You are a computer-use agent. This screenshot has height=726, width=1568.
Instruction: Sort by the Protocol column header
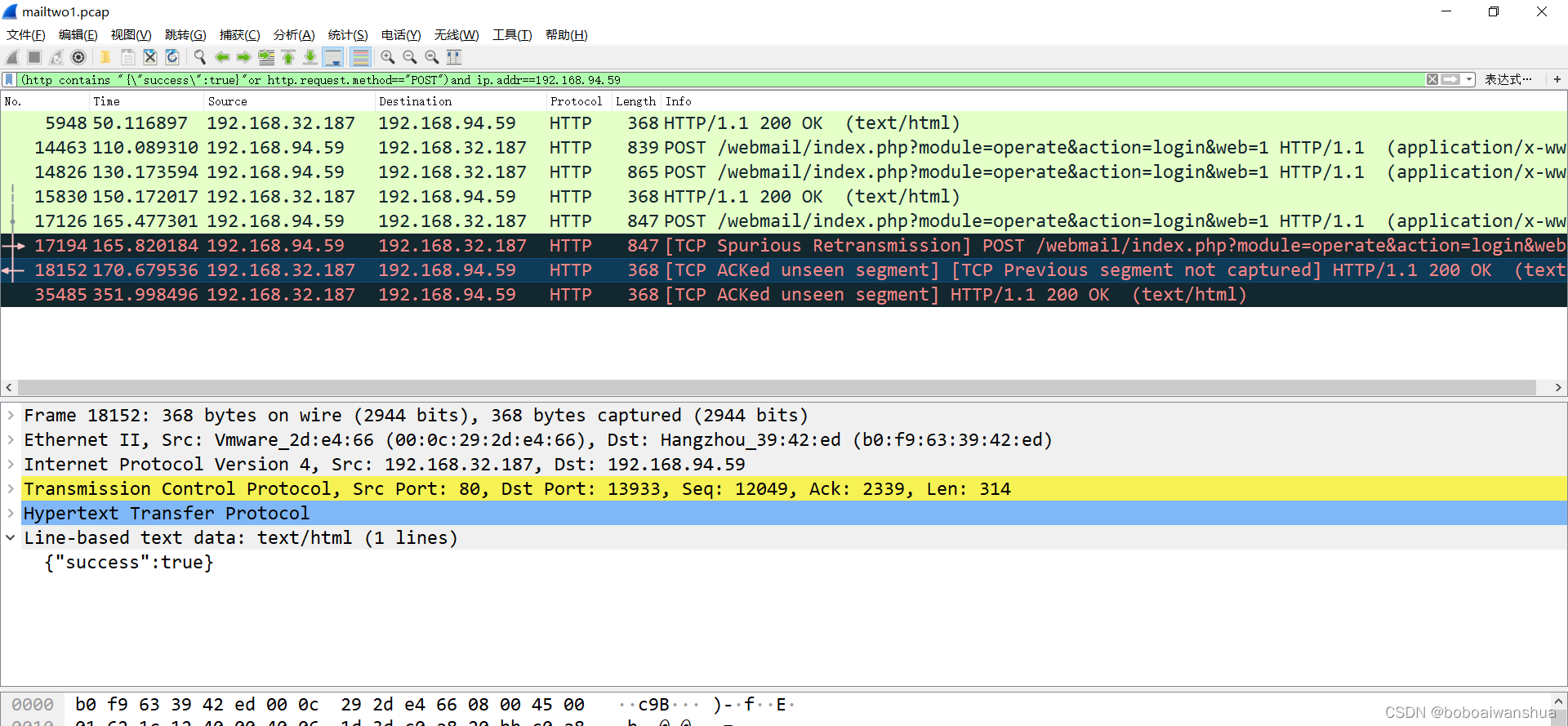coord(579,101)
